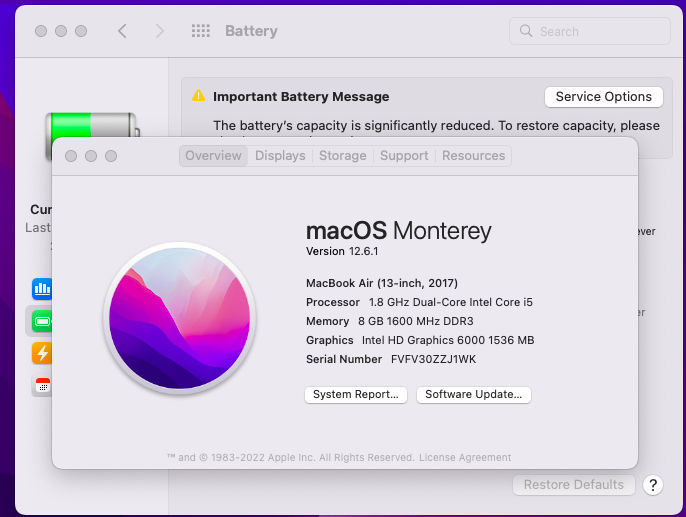This screenshot has height=517, width=686.
Task: Click the green battery level image
Action: coord(92,125)
